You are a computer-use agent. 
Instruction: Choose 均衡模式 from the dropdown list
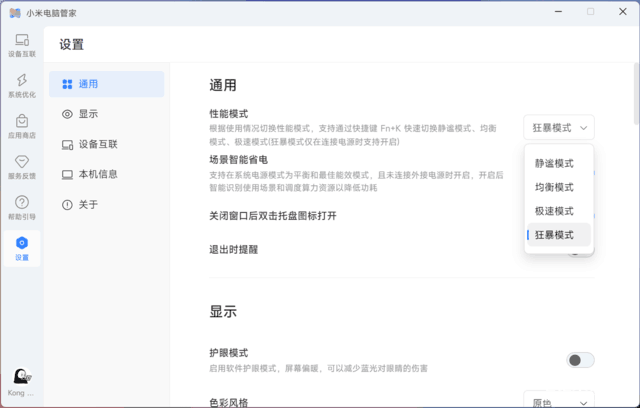(559, 187)
